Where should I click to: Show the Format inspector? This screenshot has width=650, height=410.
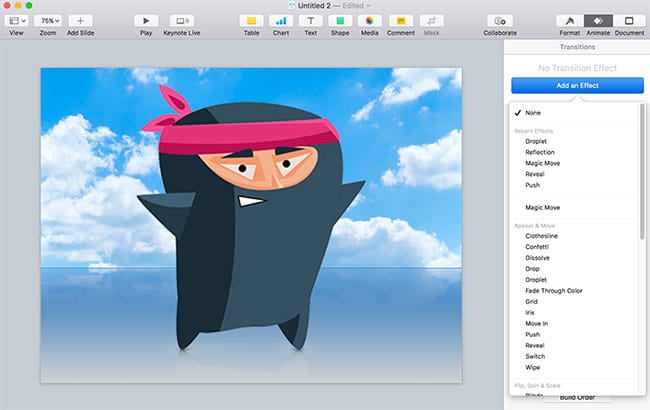(x=570, y=21)
